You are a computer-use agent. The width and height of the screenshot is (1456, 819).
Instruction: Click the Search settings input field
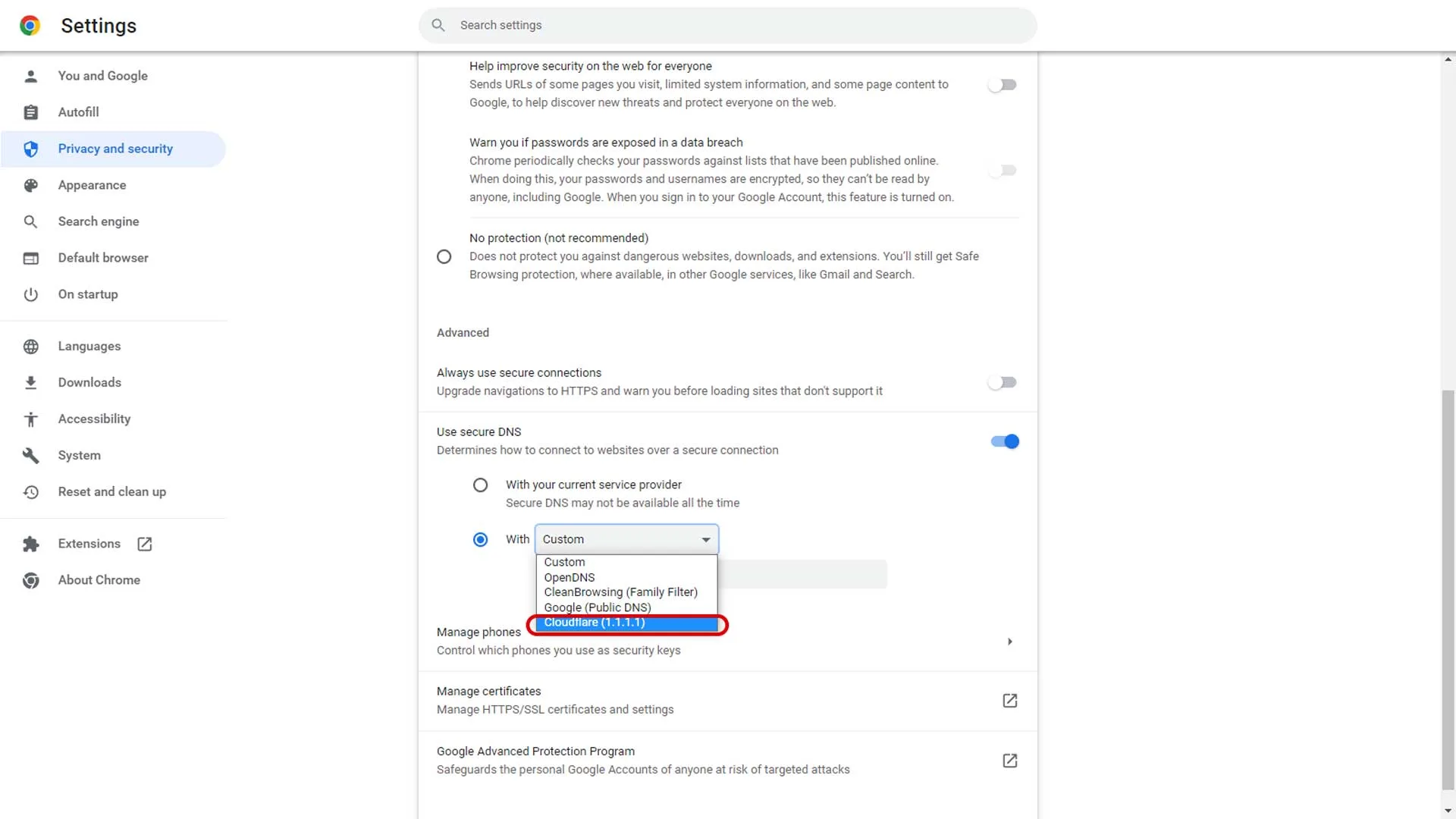(728, 25)
